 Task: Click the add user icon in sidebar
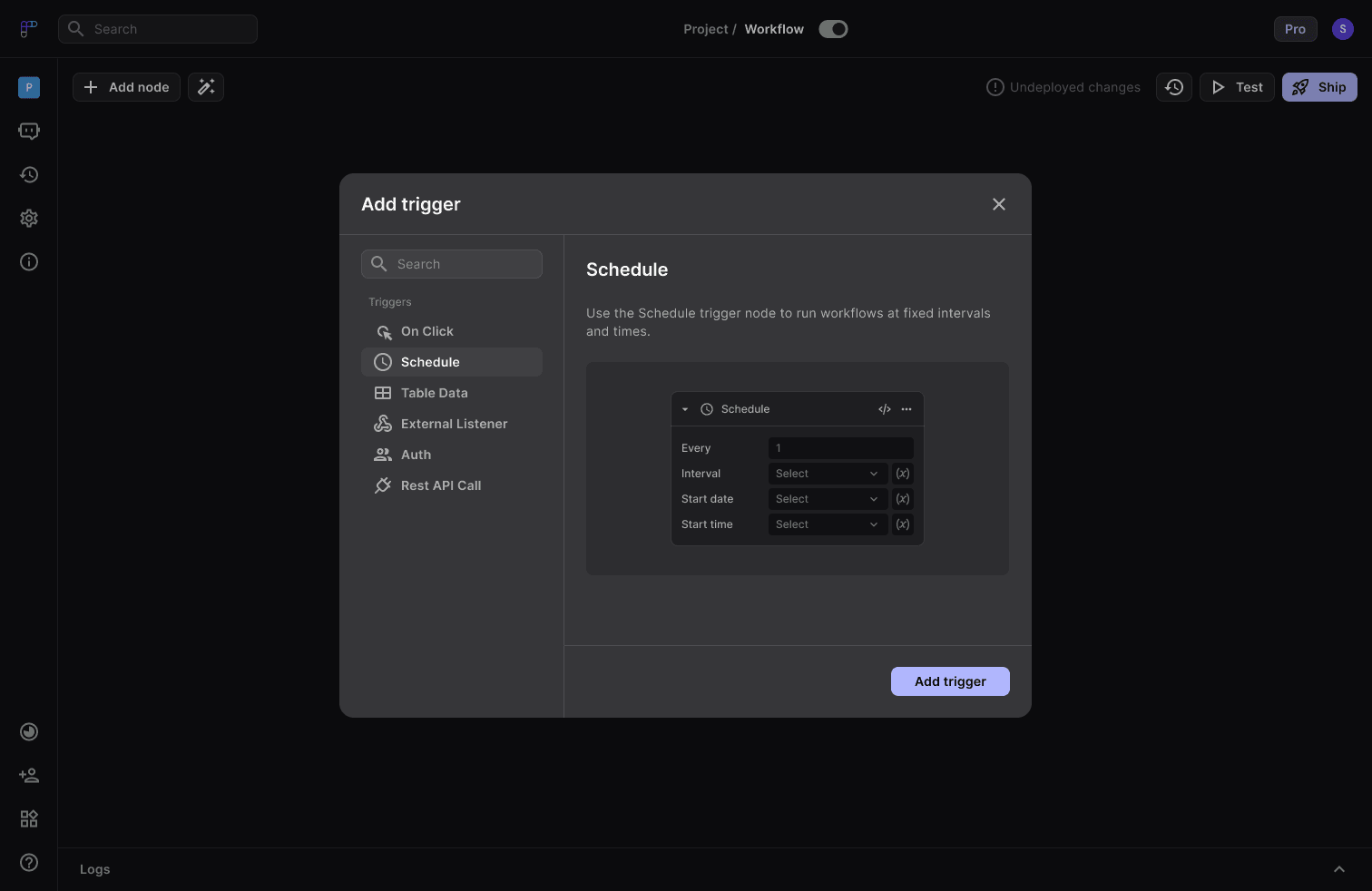(x=29, y=776)
